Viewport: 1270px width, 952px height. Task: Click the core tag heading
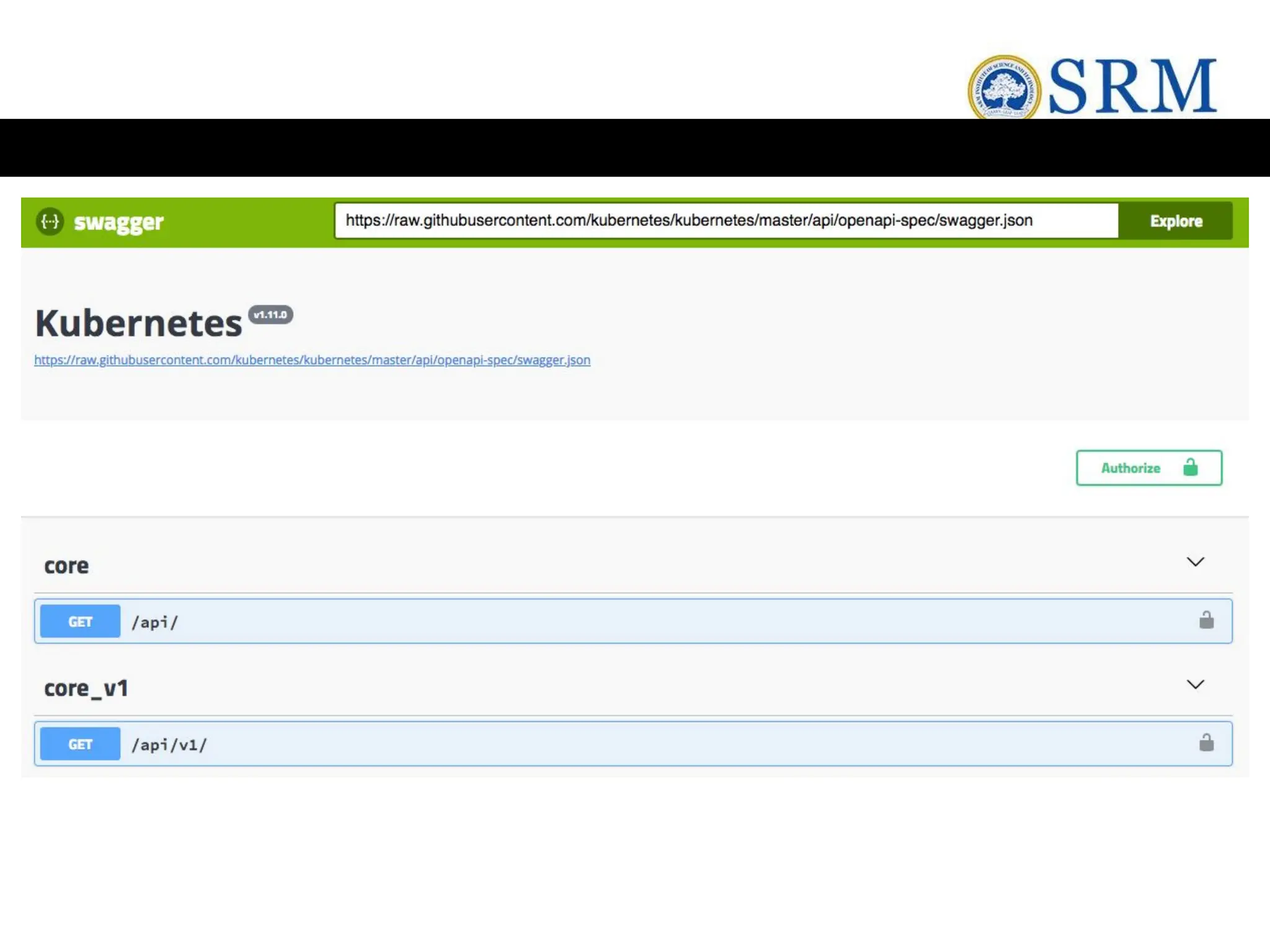(x=66, y=566)
